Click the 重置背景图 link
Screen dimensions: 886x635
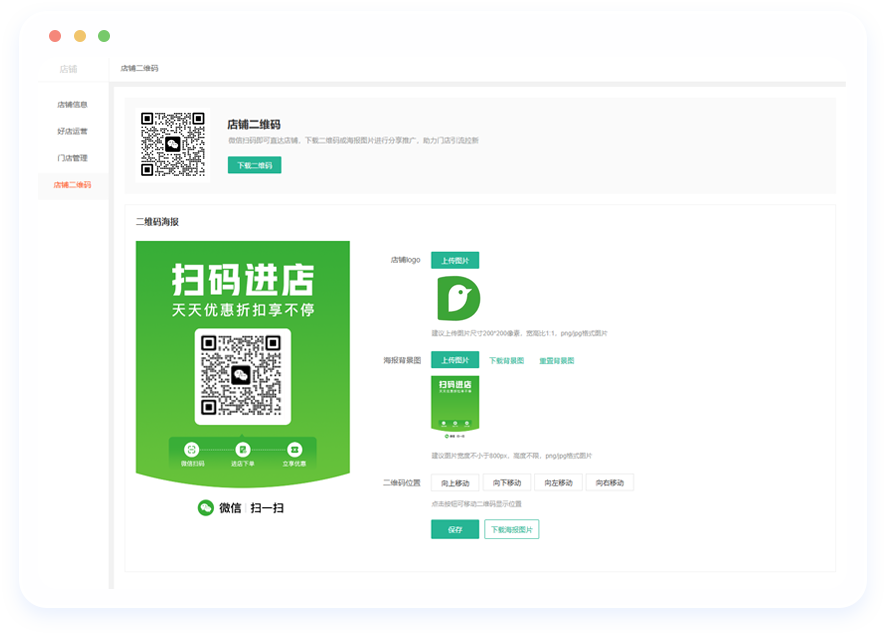556,361
